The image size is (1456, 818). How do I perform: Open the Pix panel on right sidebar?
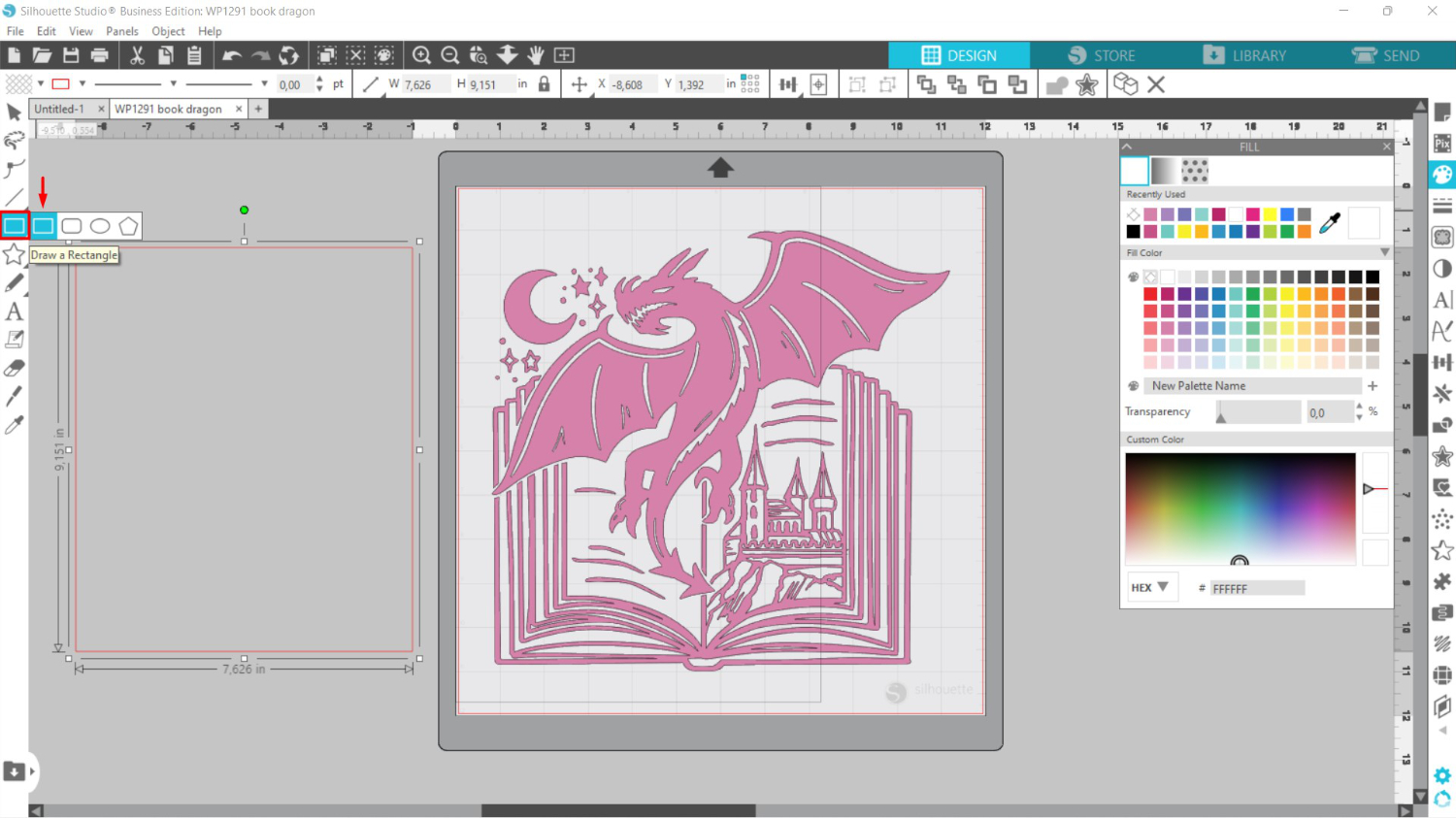(1442, 144)
